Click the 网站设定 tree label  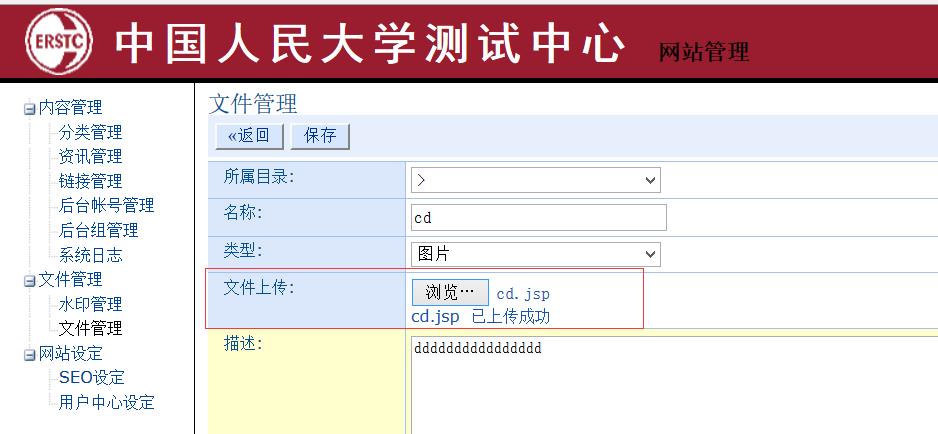coord(70,354)
